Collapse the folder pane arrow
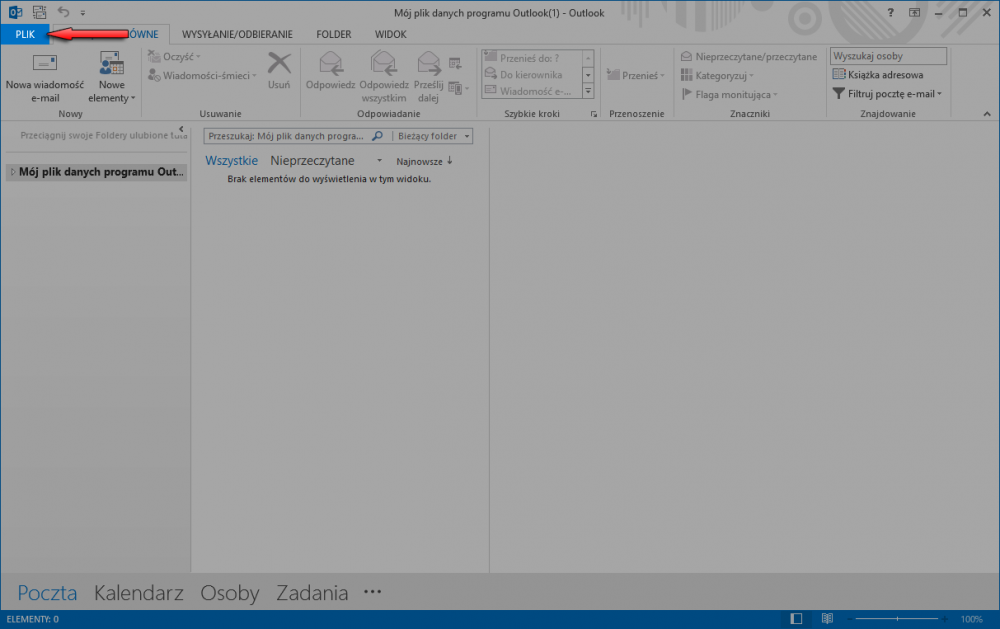Screen dimensions: 1000x629 181,129
